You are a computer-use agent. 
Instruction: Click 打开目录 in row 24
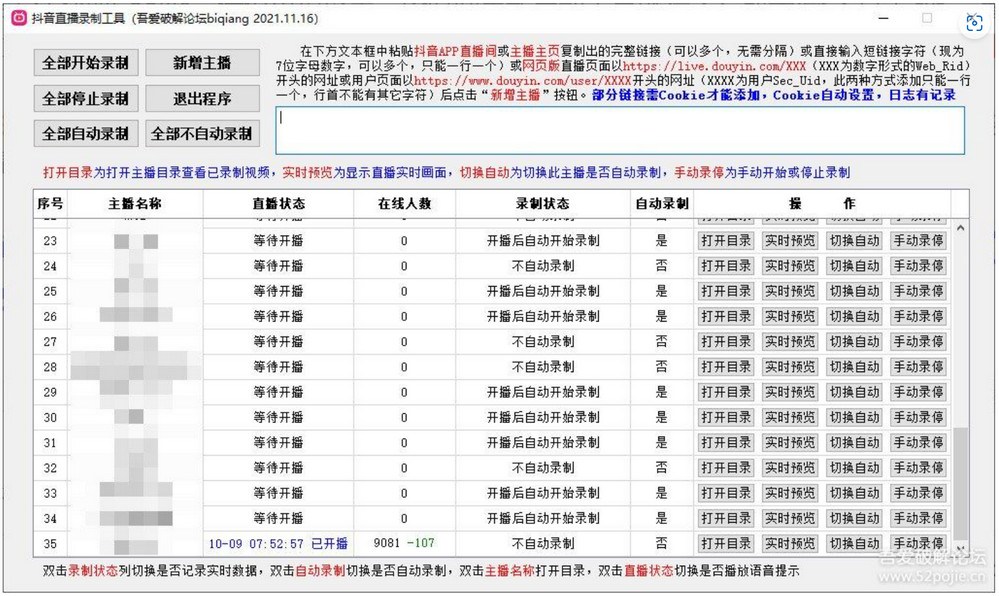point(726,266)
